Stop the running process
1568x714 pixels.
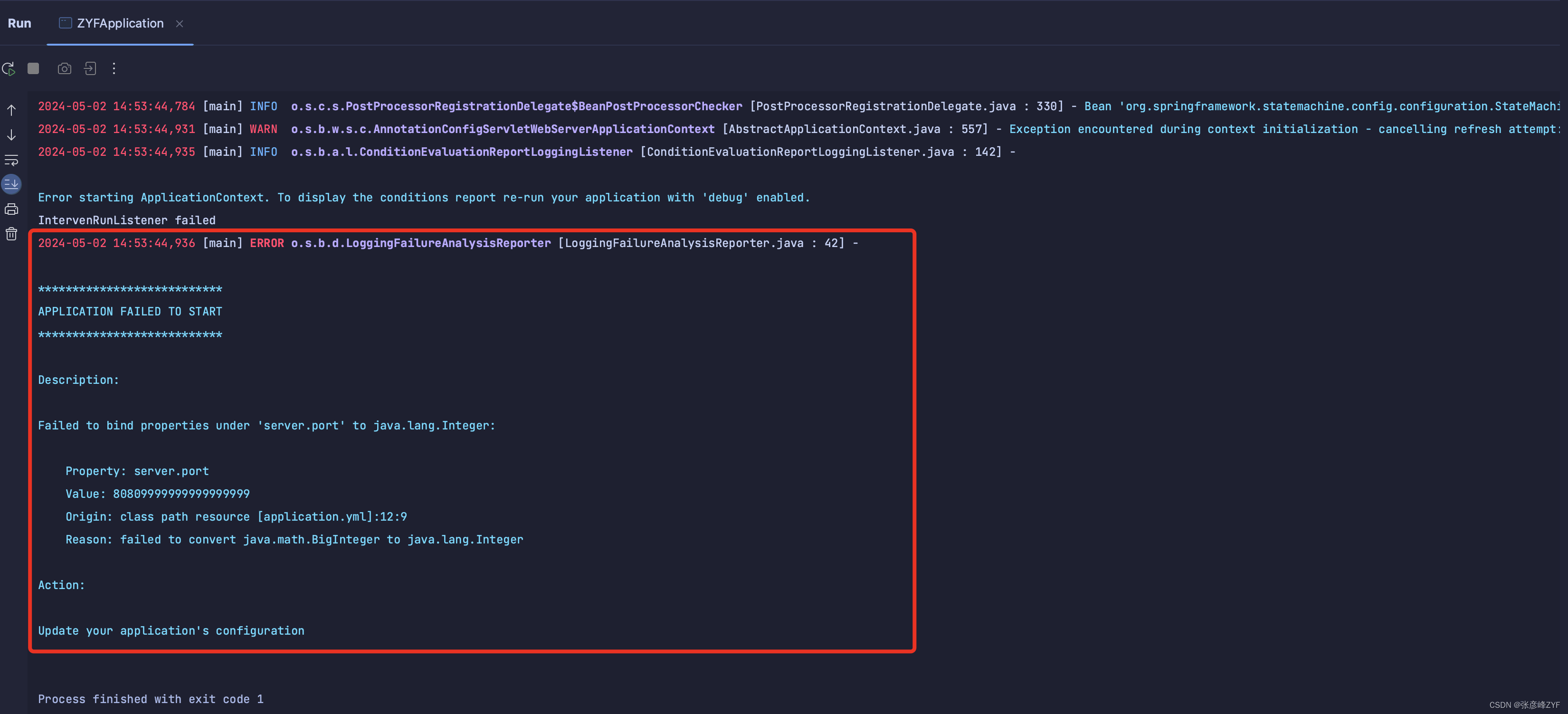pyautogui.click(x=33, y=69)
